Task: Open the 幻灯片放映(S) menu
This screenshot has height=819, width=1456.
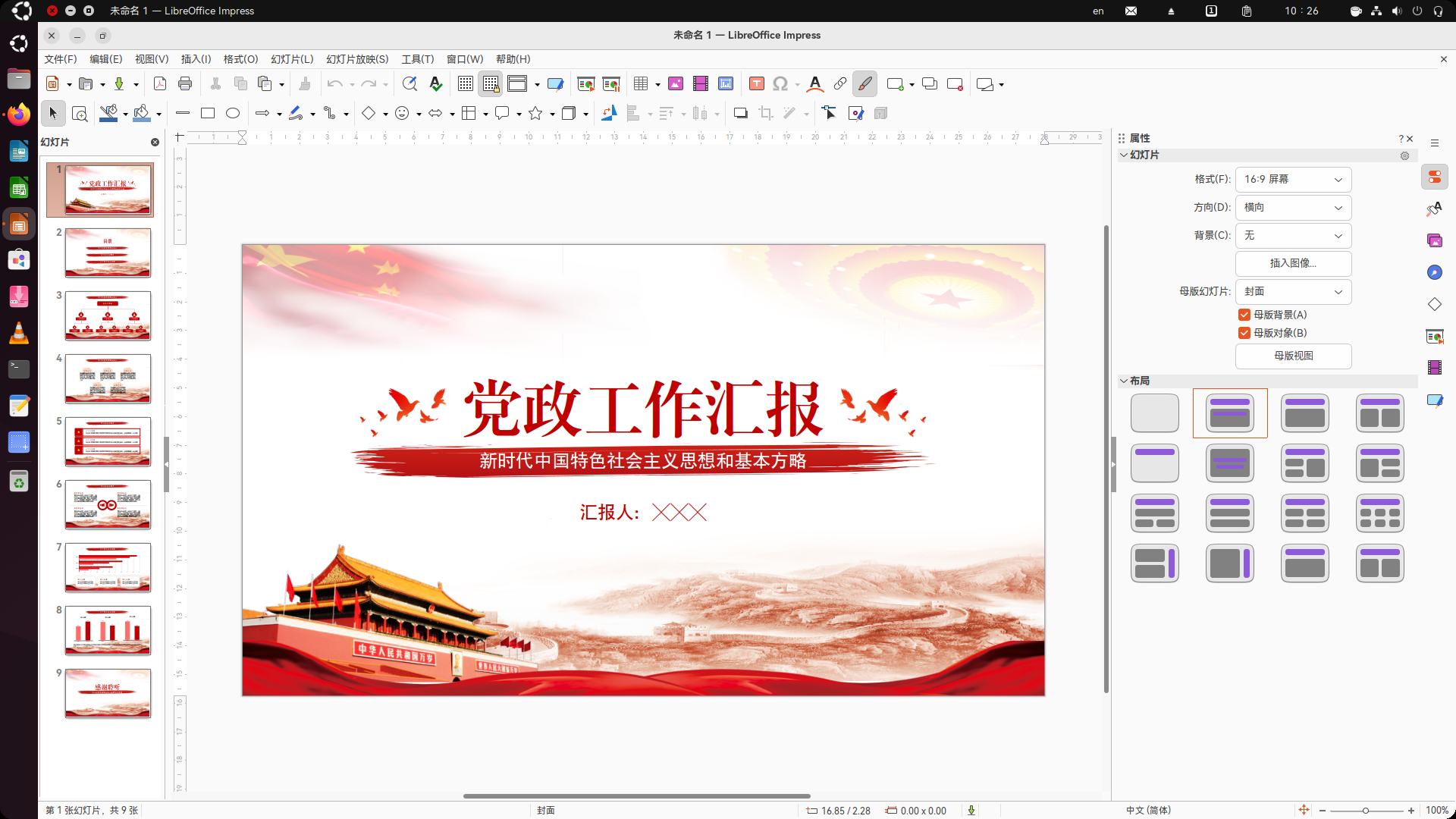Action: 357,59
